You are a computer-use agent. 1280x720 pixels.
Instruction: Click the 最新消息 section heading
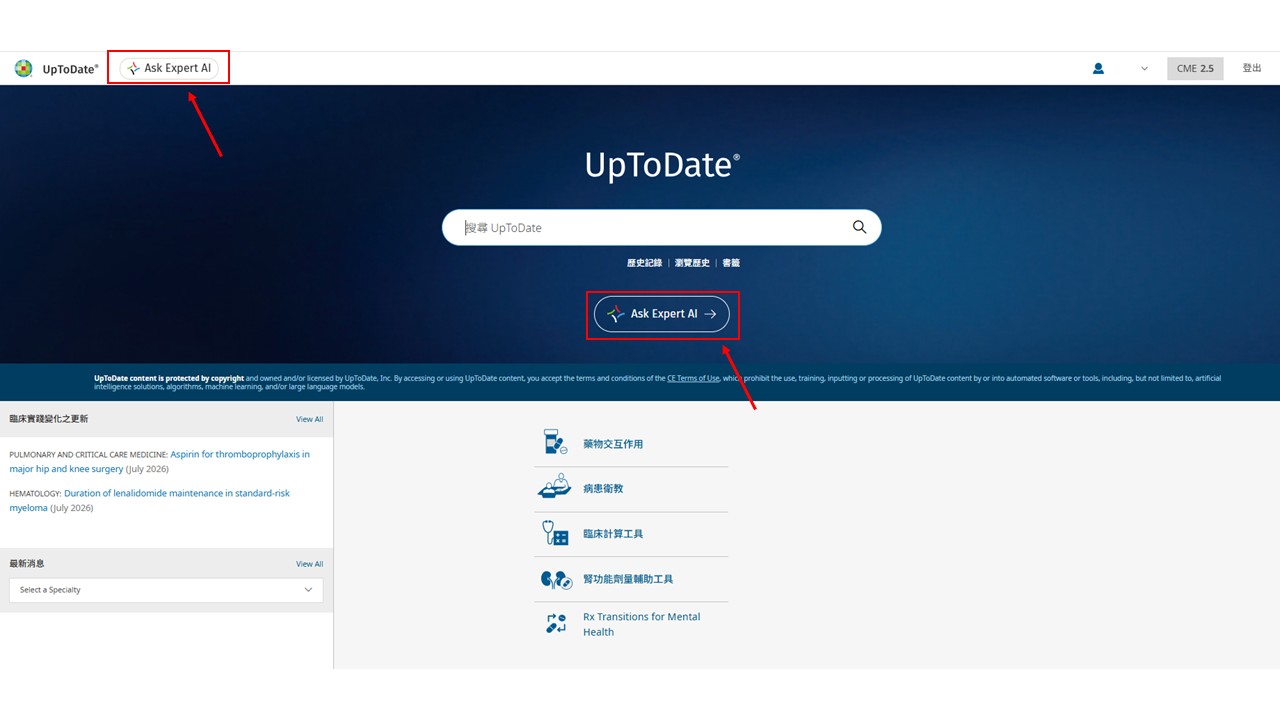click(x=27, y=564)
